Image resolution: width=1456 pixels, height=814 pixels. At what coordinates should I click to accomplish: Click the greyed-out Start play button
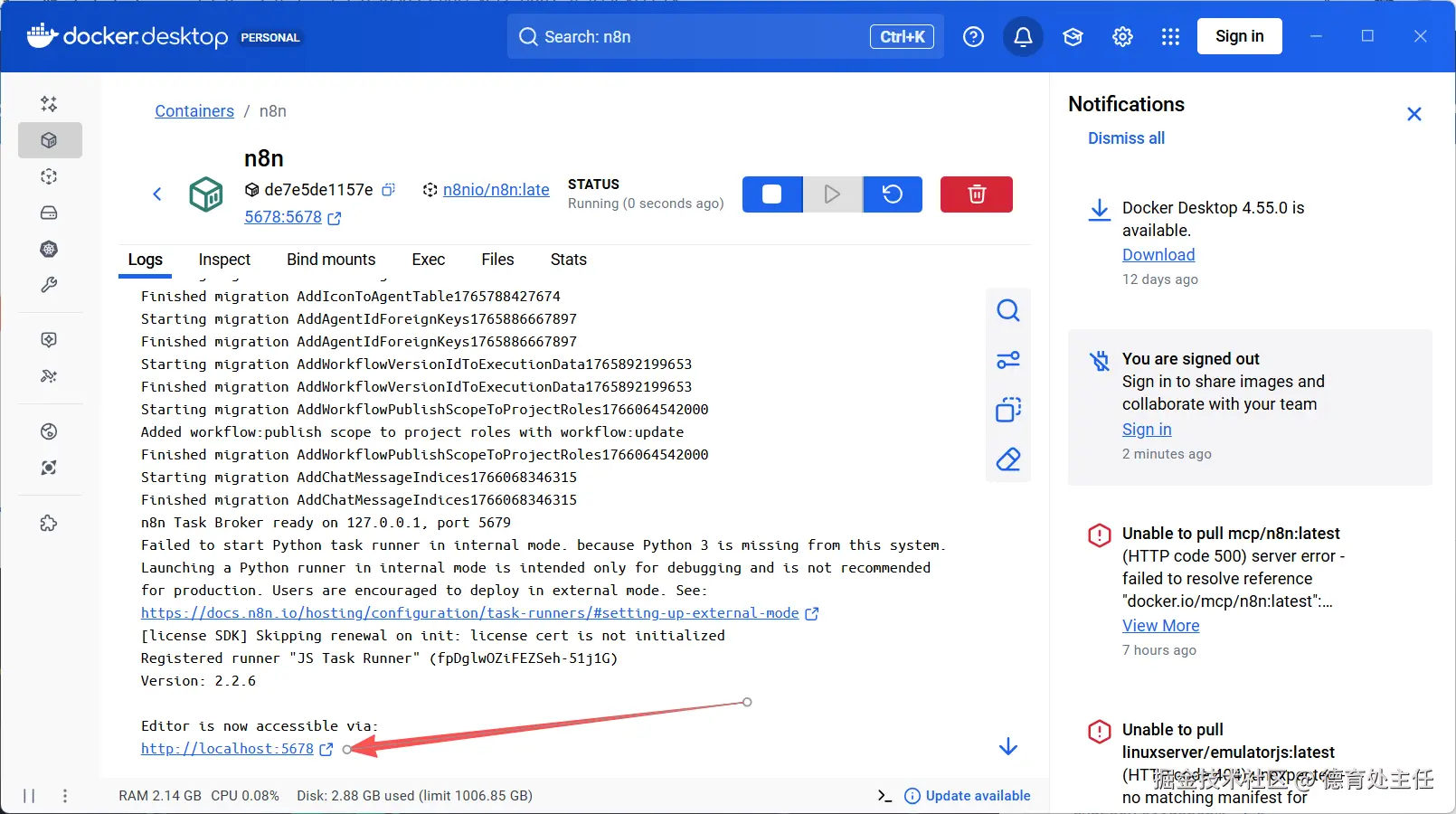832,194
